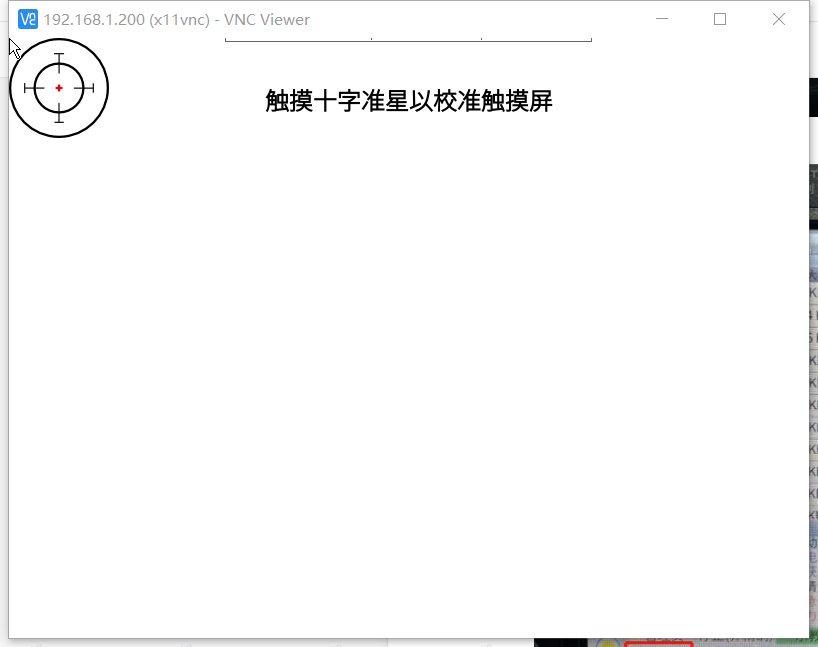
Task: Reveal the hidden VNC toolbar at top center
Action: [408, 39]
